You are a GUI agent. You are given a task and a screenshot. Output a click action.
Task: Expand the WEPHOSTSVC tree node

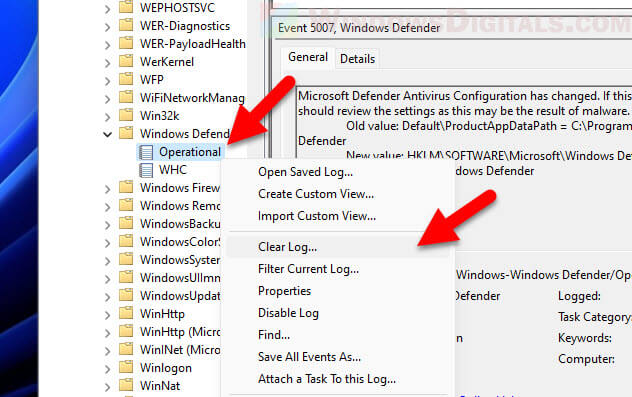(107, 9)
